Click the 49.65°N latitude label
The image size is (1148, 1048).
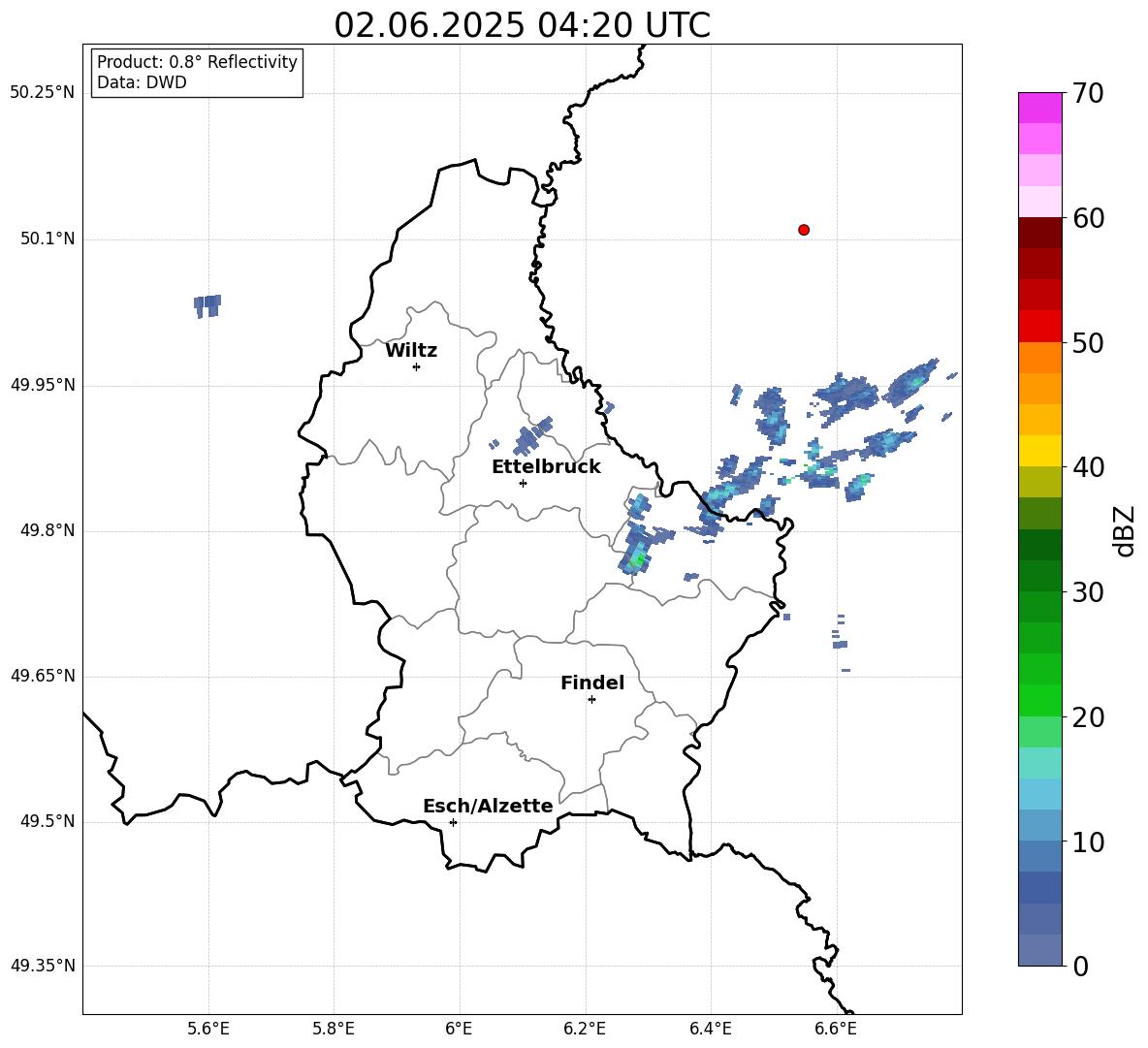point(43,675)
